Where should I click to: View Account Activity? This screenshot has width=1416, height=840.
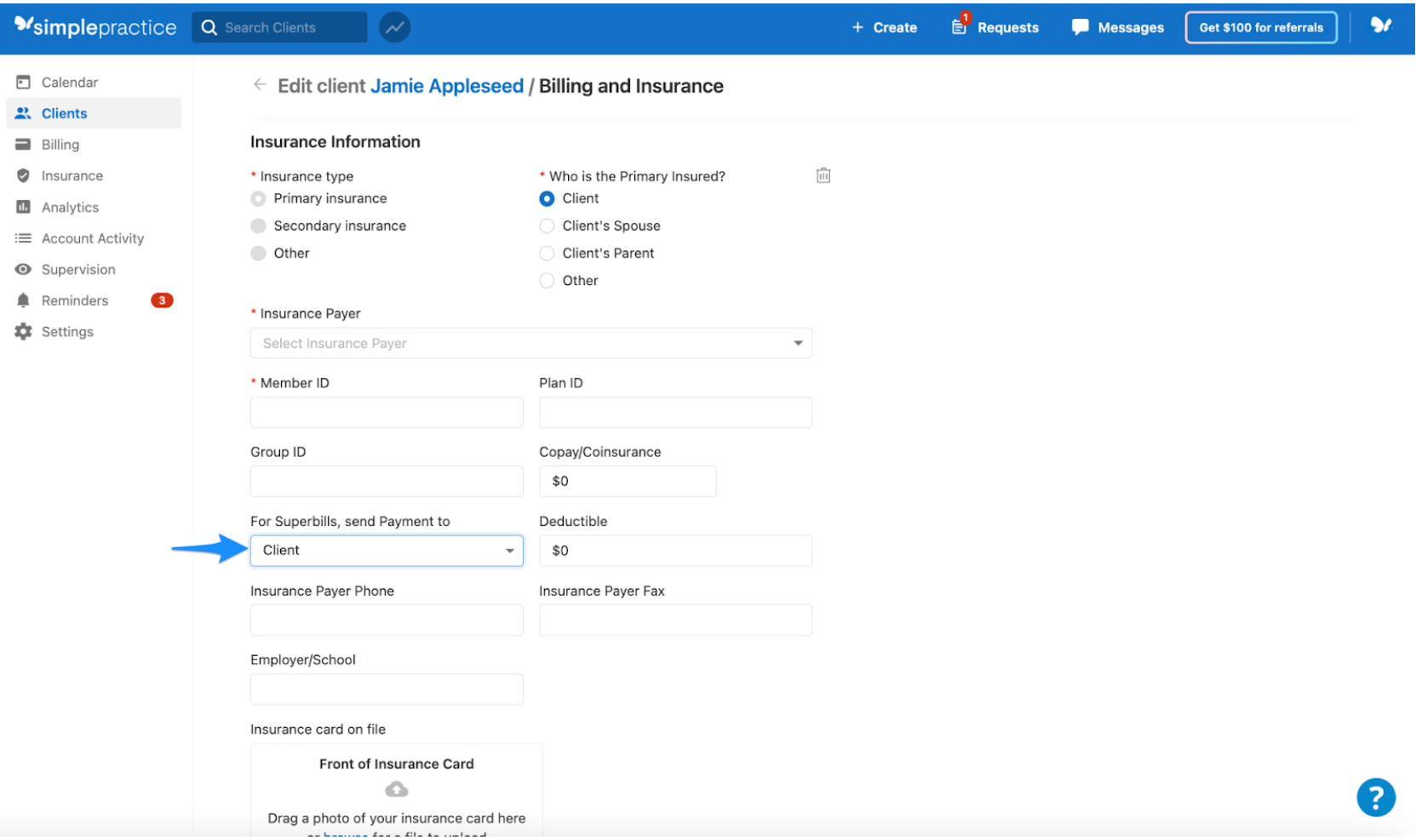click(x=92, y=238)
